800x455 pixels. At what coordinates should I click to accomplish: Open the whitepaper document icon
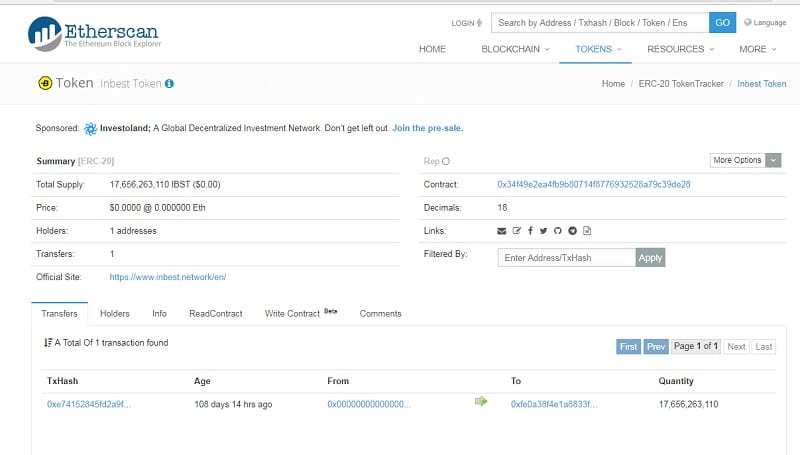[x=587, y=231]
